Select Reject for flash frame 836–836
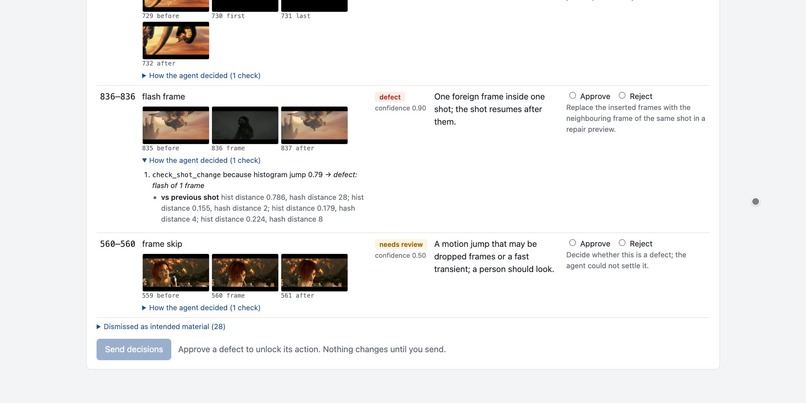This screenshot has width=806, height=403. (622, 96)
